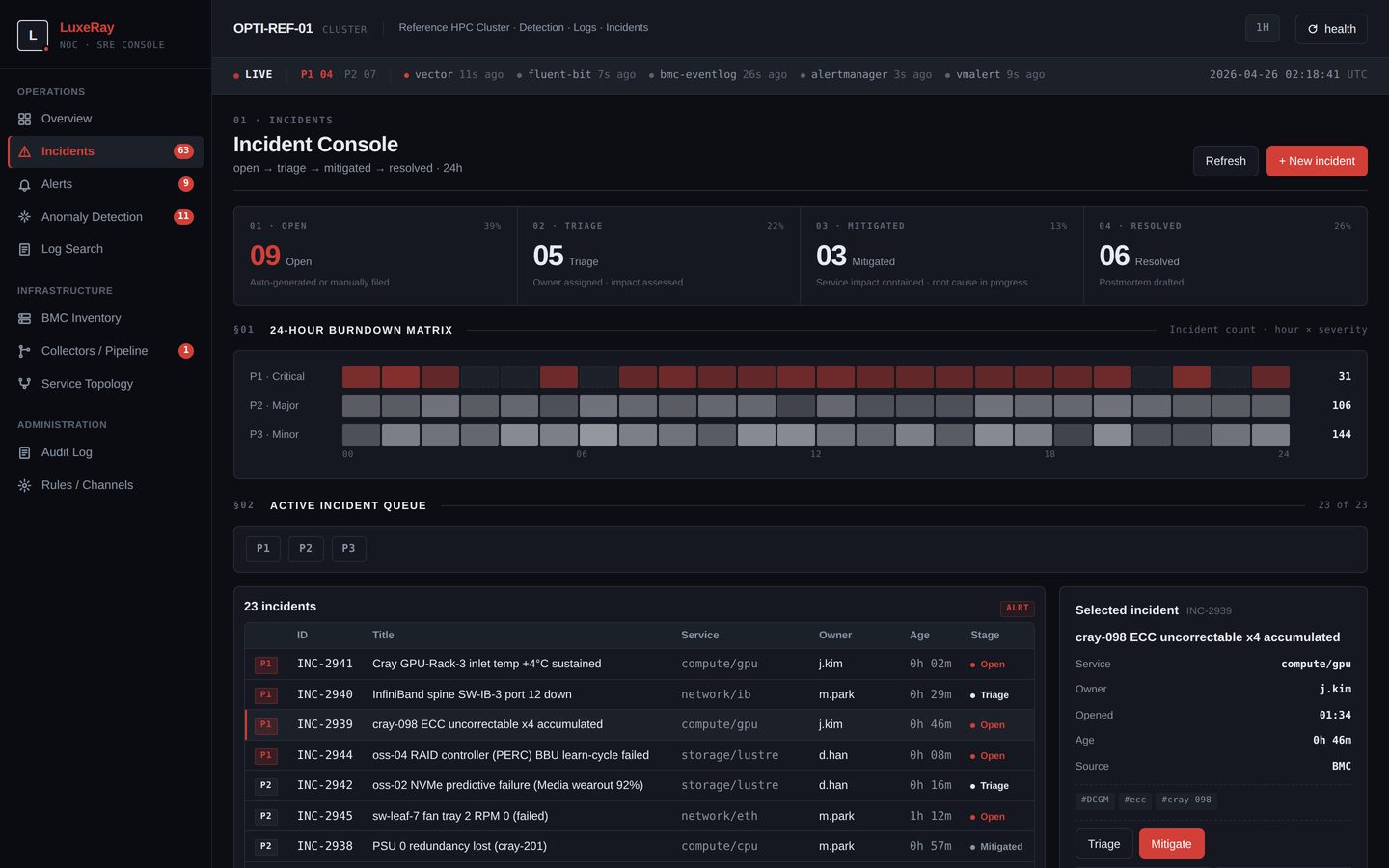This screenshot has width=1389, height=868.
Task: Click the ALRT tag above incident table
Action: 1017,609
